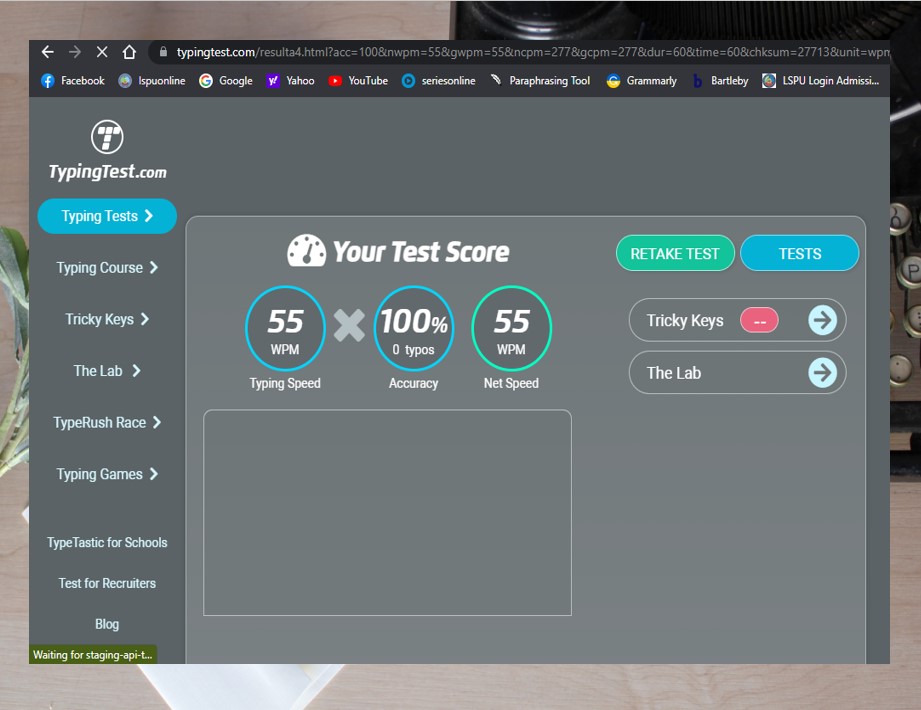This screenshot has height=710, width=921.
Task: Open the Tricky Keys card on the right
Action: coord(737,320)
